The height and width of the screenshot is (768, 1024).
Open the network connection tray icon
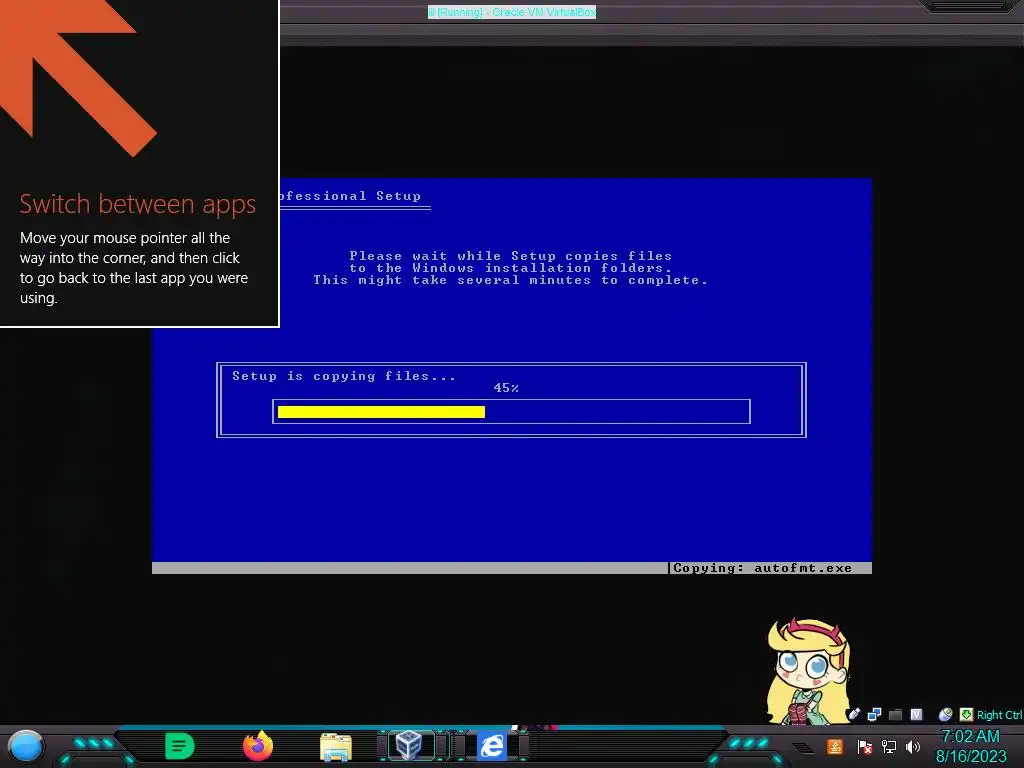889,746
